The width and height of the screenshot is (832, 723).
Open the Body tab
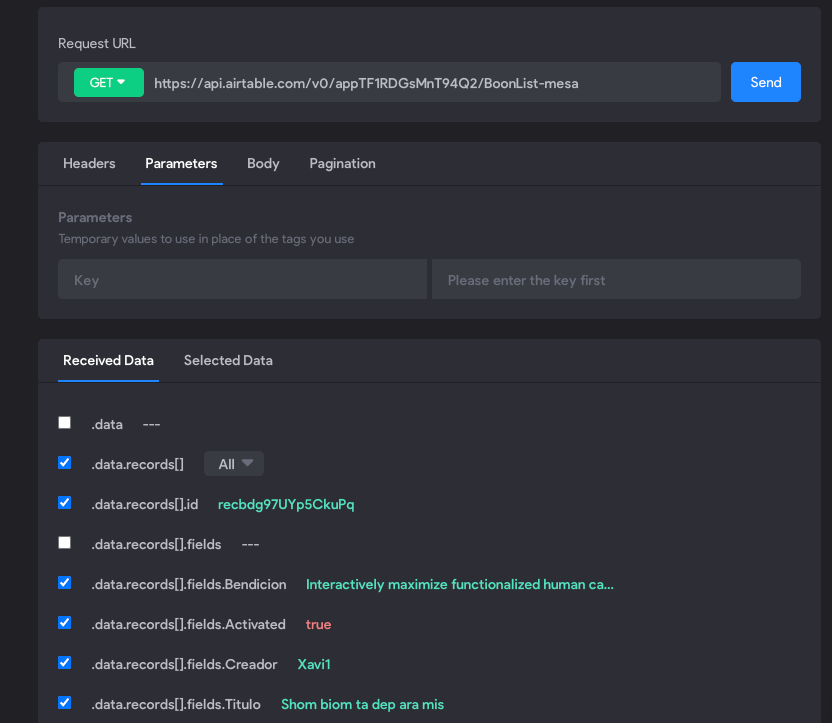(x=263, y=163)
